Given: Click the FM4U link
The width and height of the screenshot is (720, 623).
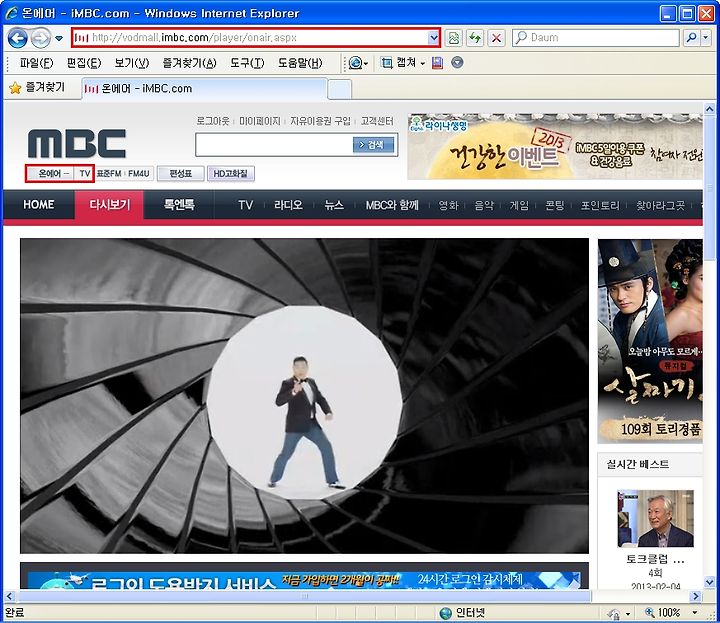Looking at the screenshot, I should (139, 174).
